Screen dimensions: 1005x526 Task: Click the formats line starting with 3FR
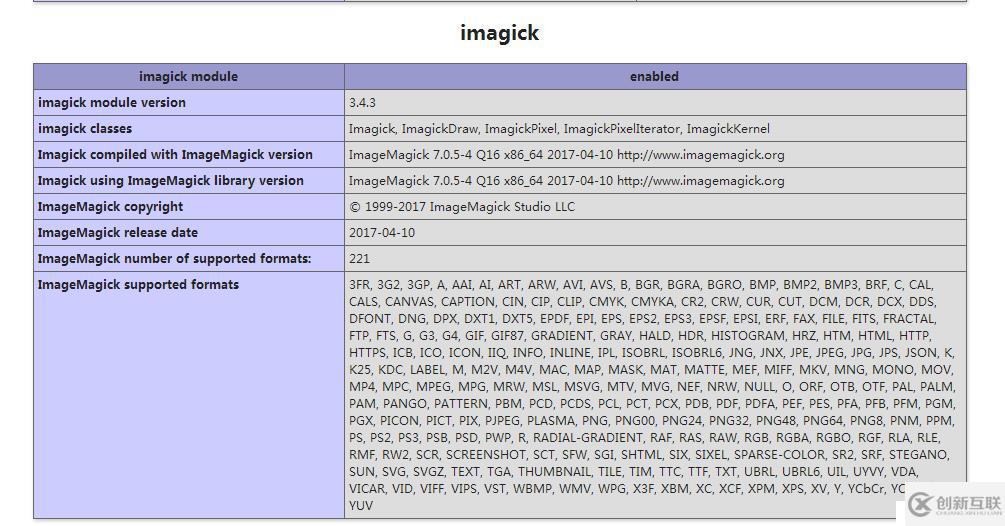click(x=641, y=284)
